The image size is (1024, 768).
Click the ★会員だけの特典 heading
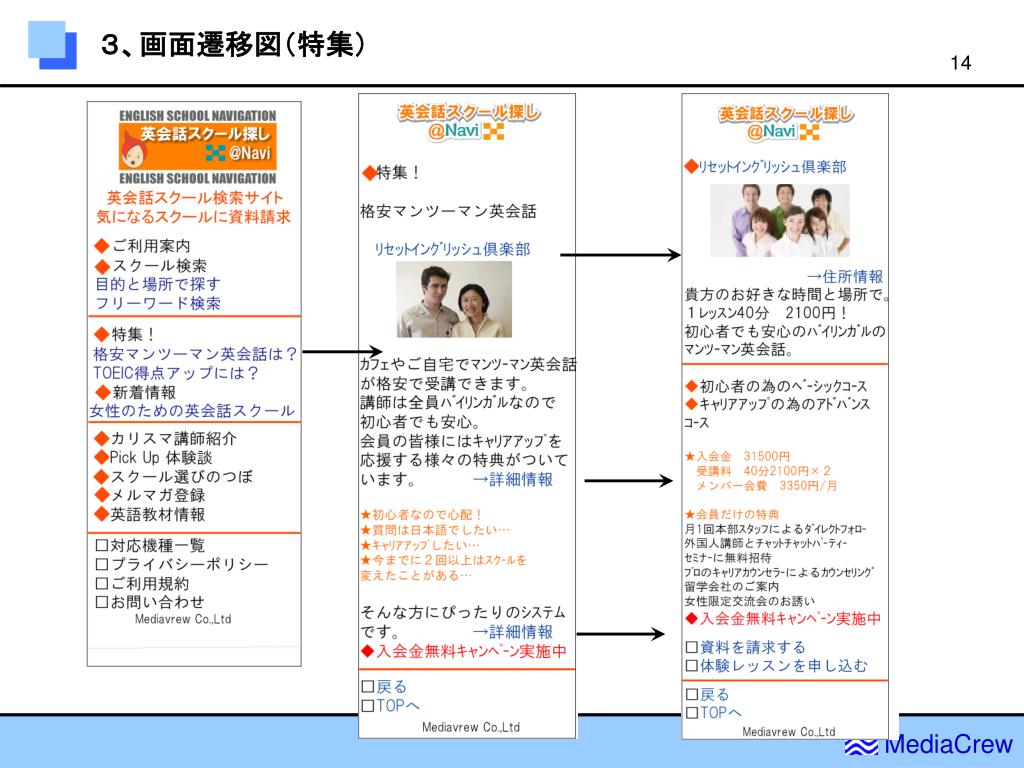[x=732, y=515]
